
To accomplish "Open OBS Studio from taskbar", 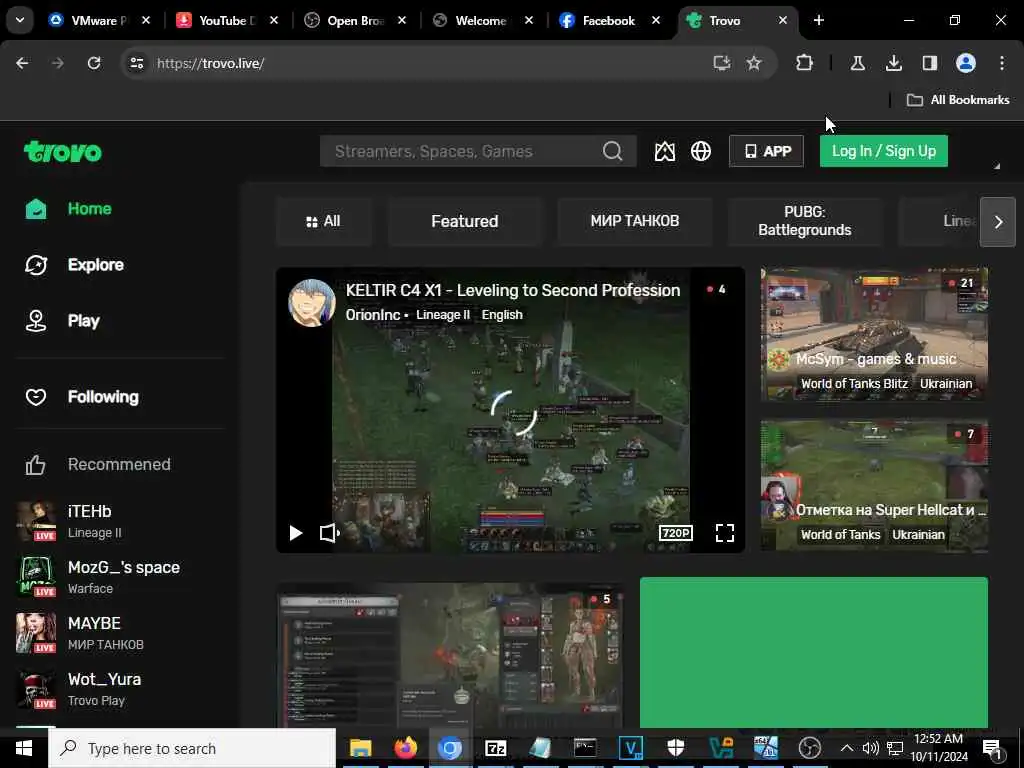I will pyautogui.click(x=810, y=748).
